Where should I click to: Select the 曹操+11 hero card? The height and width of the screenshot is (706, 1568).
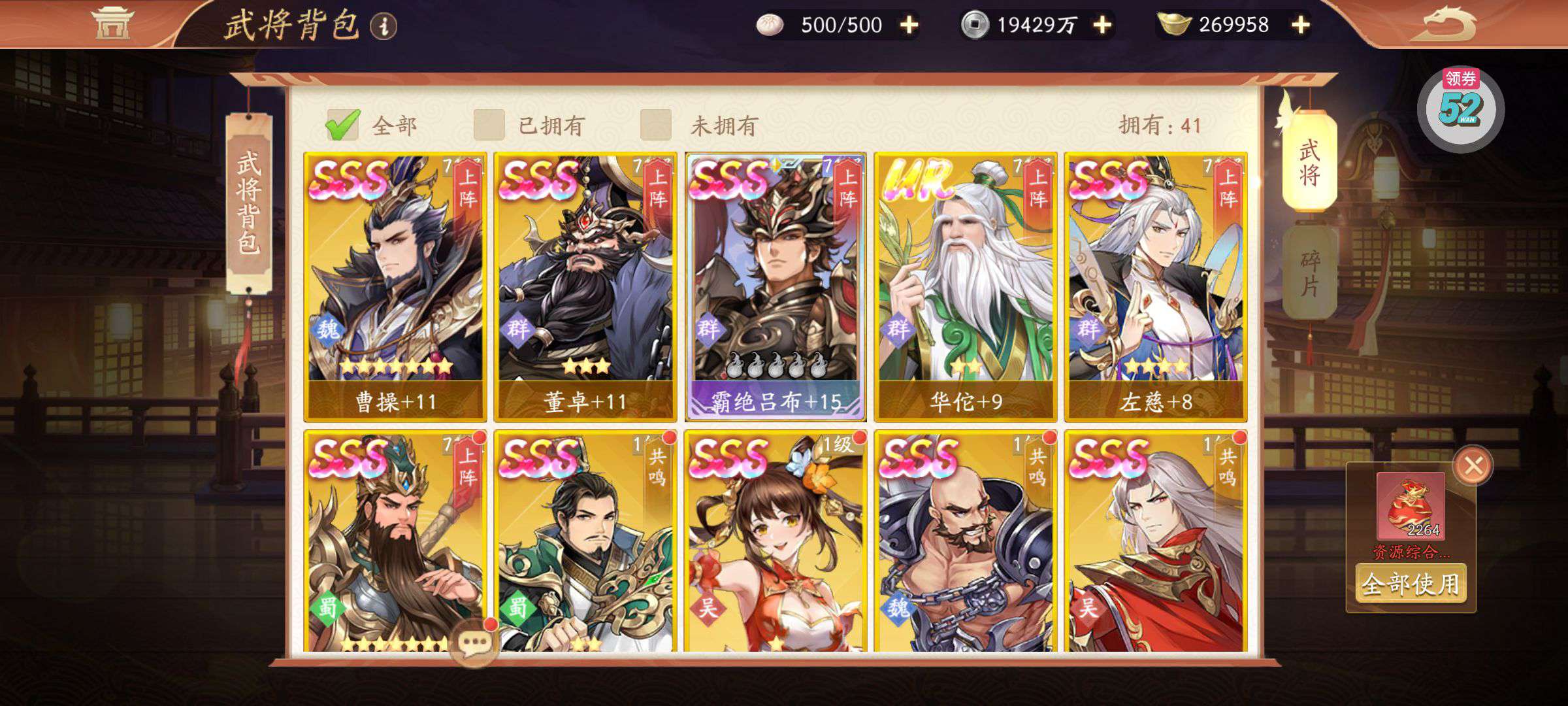(395, 287)
